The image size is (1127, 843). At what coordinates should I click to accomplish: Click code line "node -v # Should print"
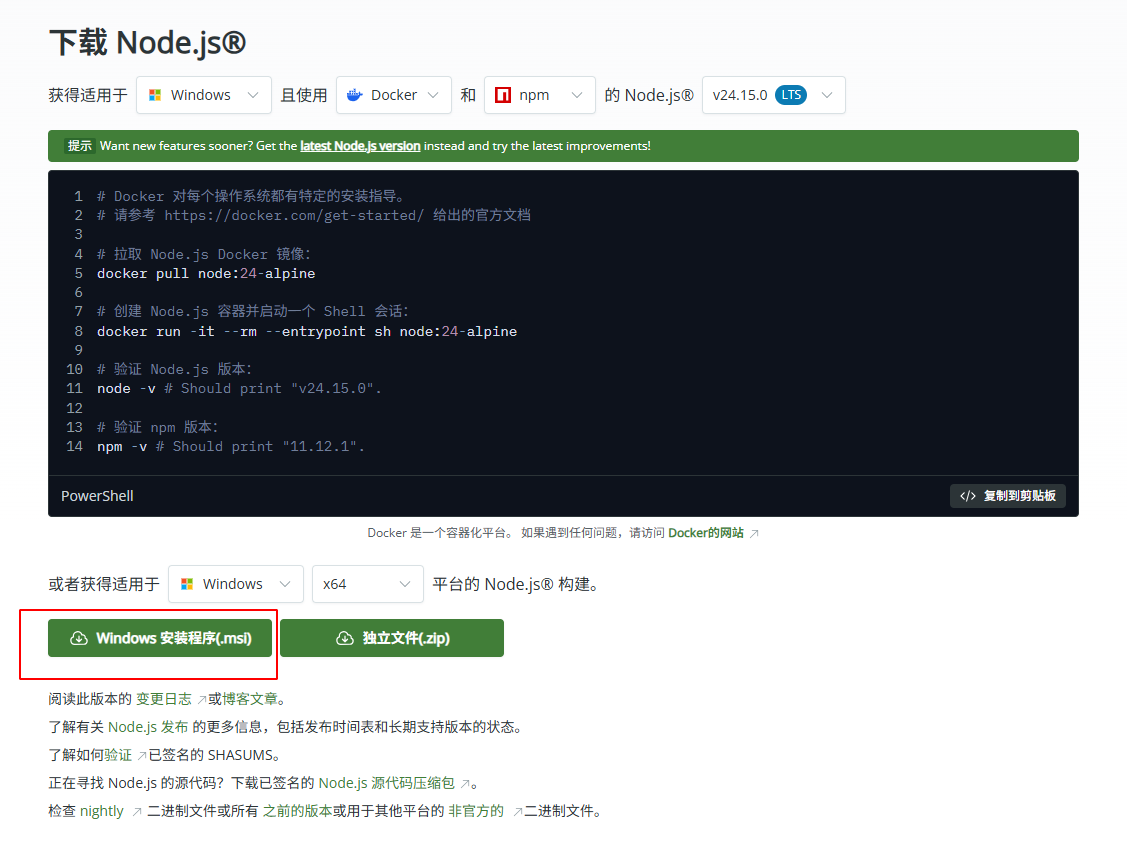(x=239, y=388)
